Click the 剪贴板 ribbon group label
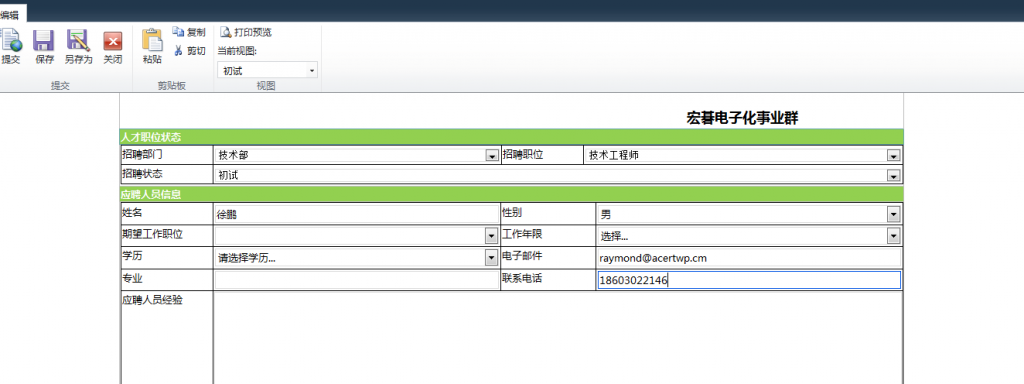Image resolution: width=1024 pixels, height=384 pixels. (172, 86)
